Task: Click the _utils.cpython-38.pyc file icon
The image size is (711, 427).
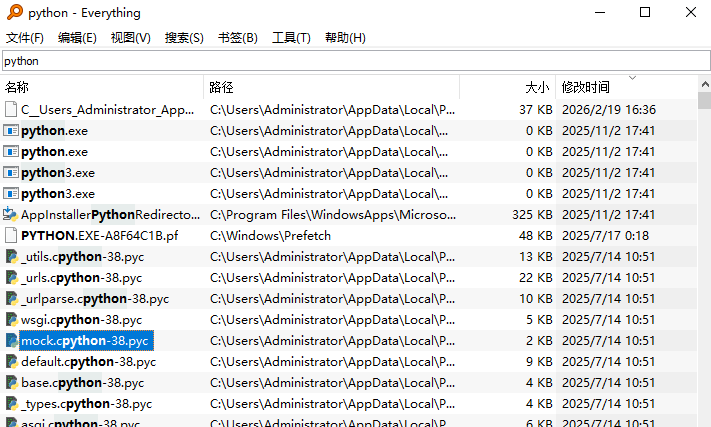Action: point(11,257)
